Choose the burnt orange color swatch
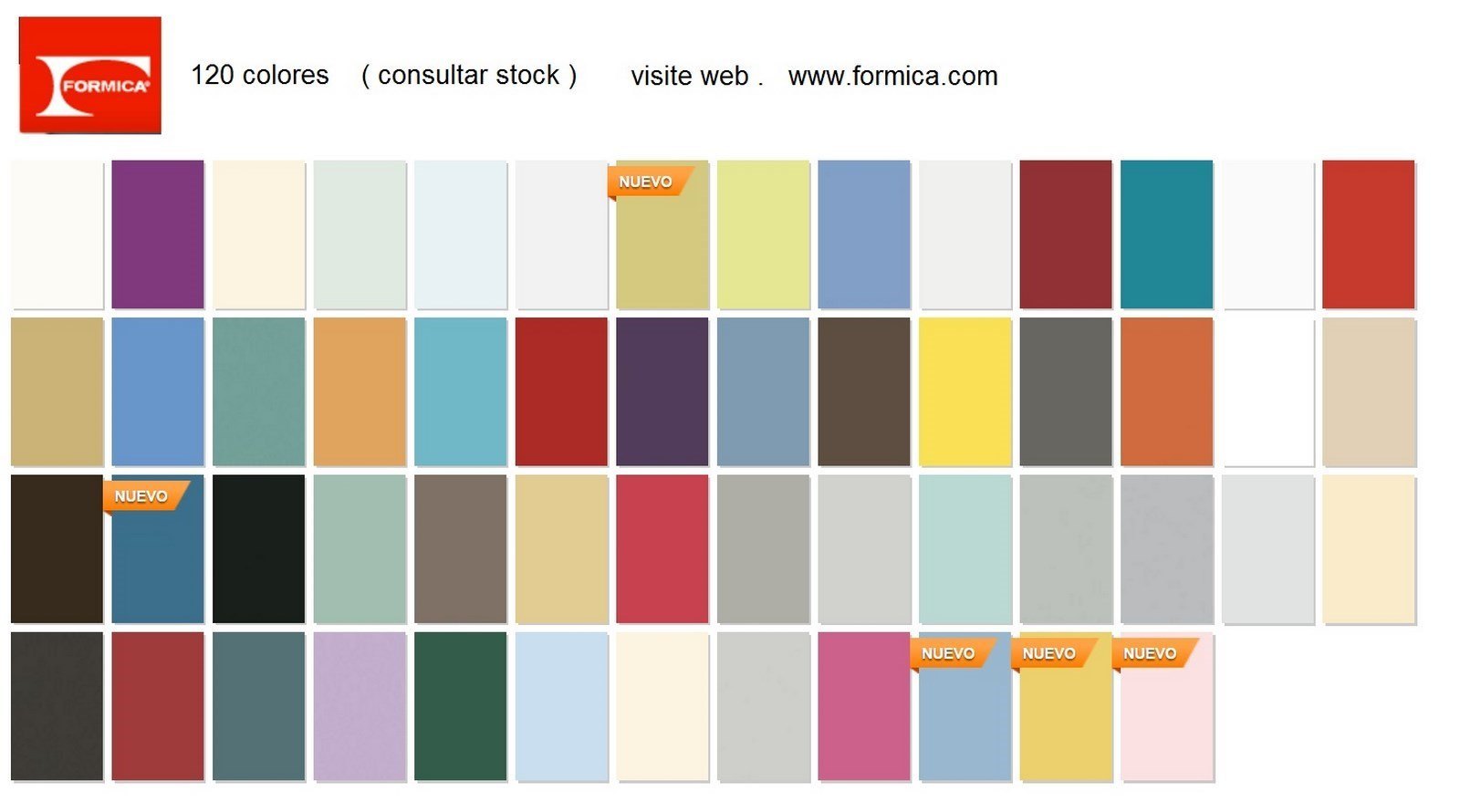 coord(1166,391)
